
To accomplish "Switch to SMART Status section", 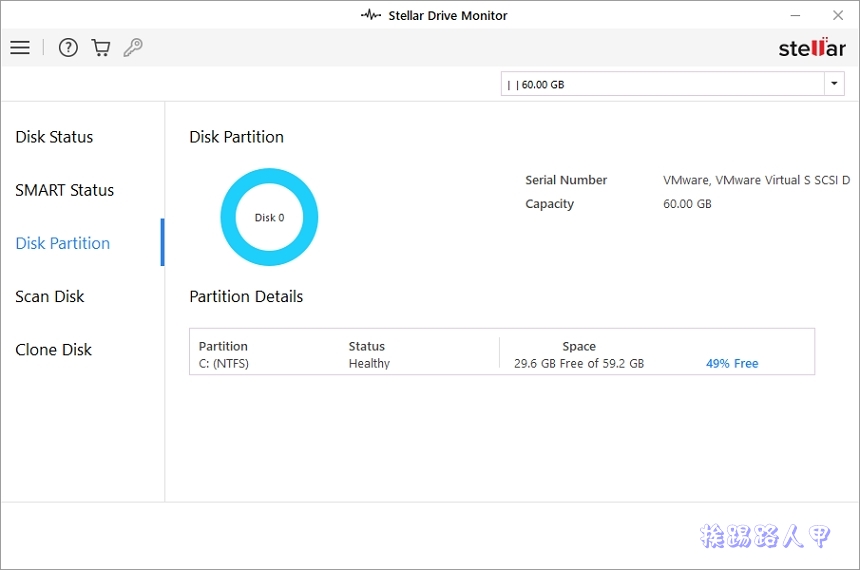I will coord(64,190).
